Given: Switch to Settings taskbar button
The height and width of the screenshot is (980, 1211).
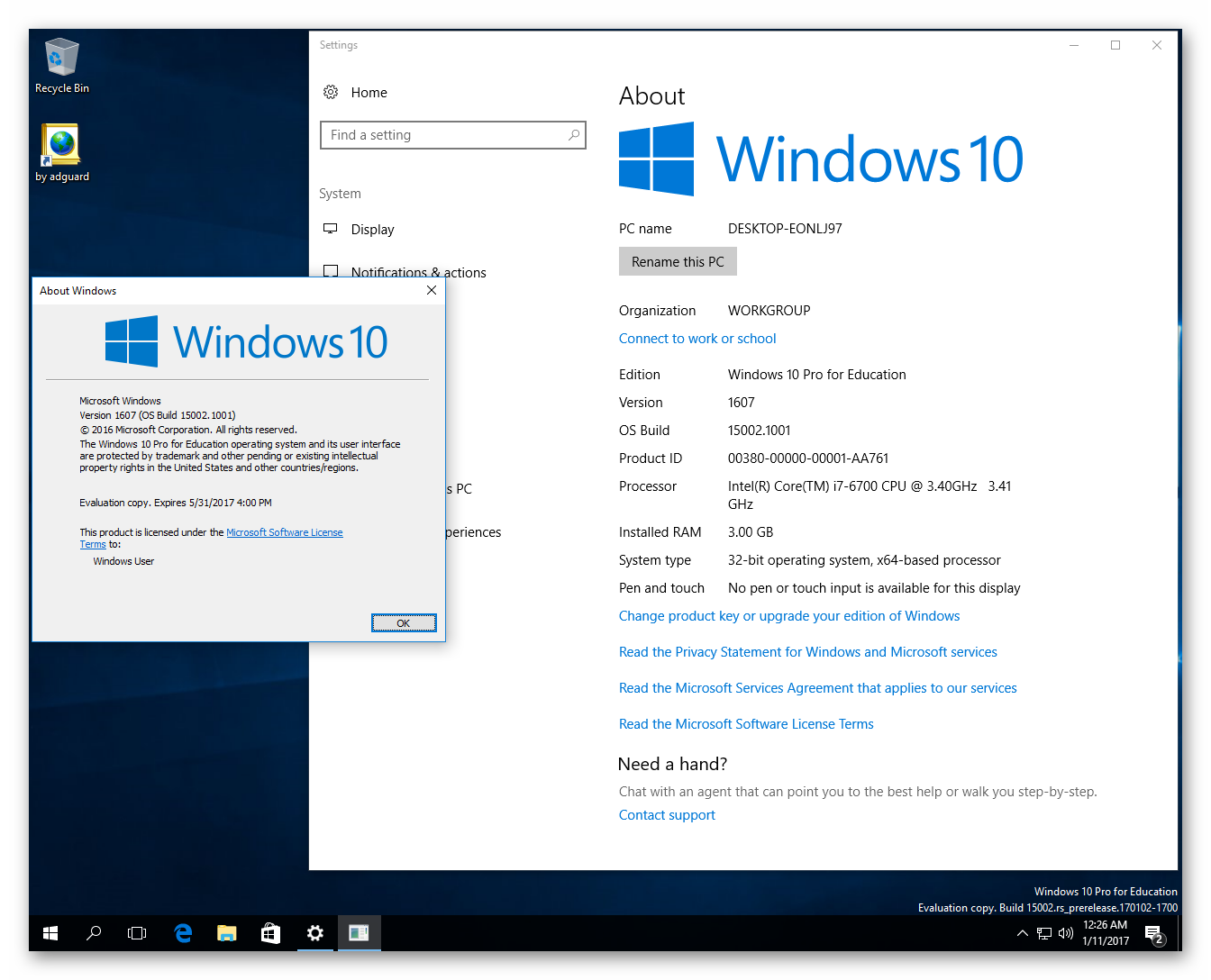Looking at the screenshot, I should click(x=315, y=933).
